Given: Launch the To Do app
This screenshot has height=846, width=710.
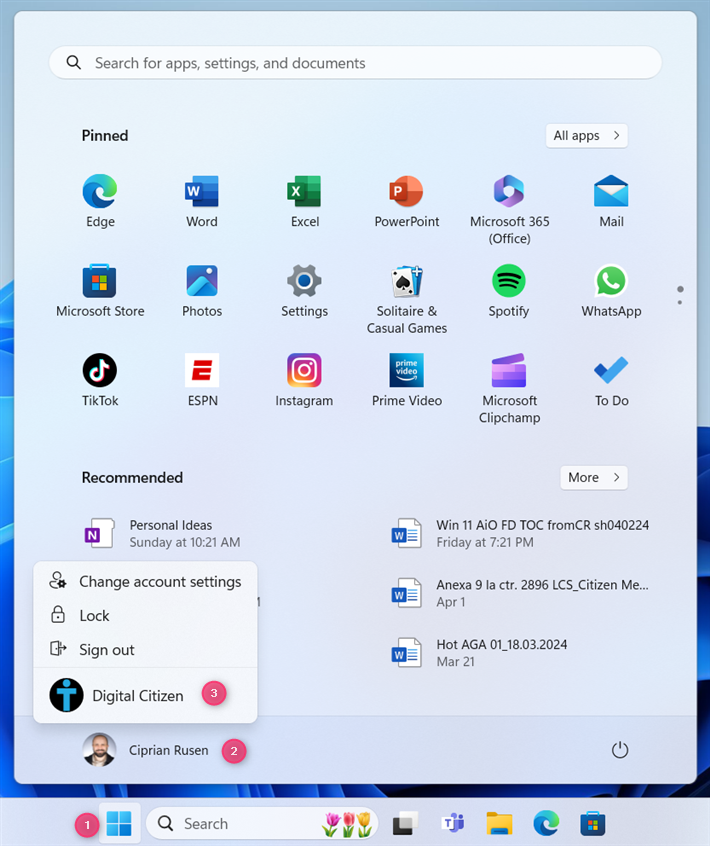Looking at the screenshot, I should point(611,380).
